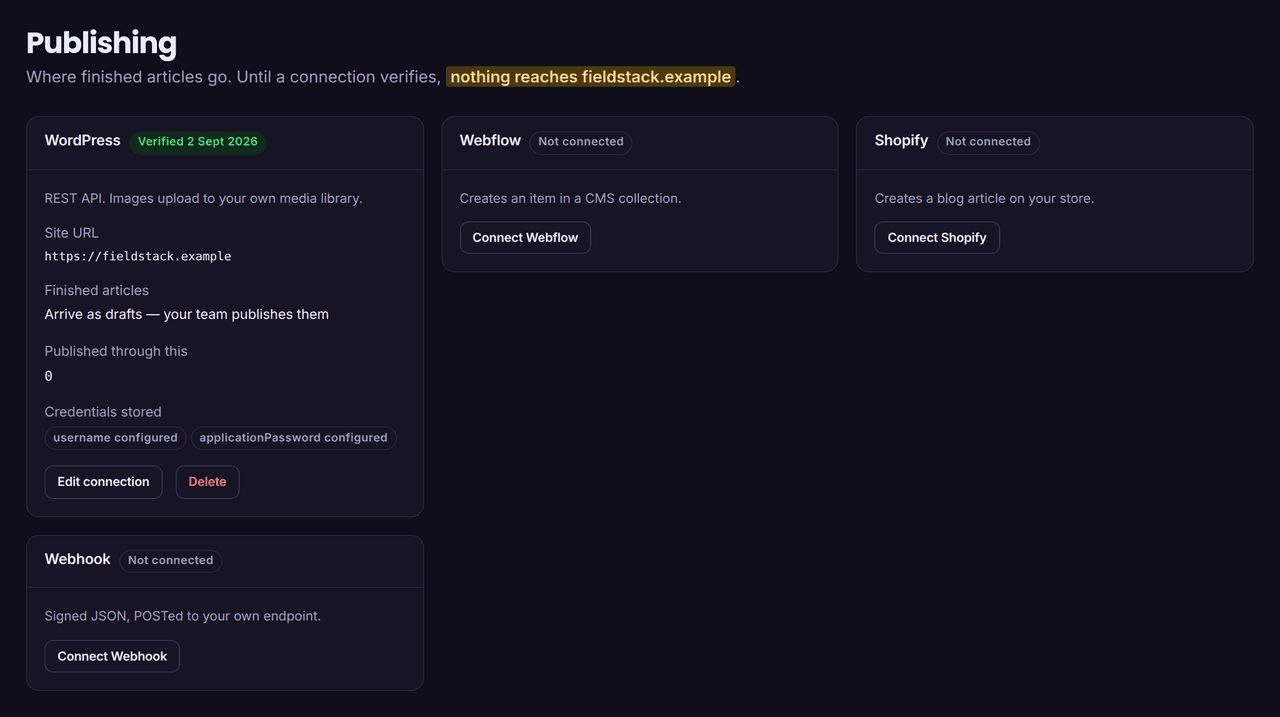Screen dimensions: 1280x717
Task: Connect Webflow
Action: click(525, 238)
